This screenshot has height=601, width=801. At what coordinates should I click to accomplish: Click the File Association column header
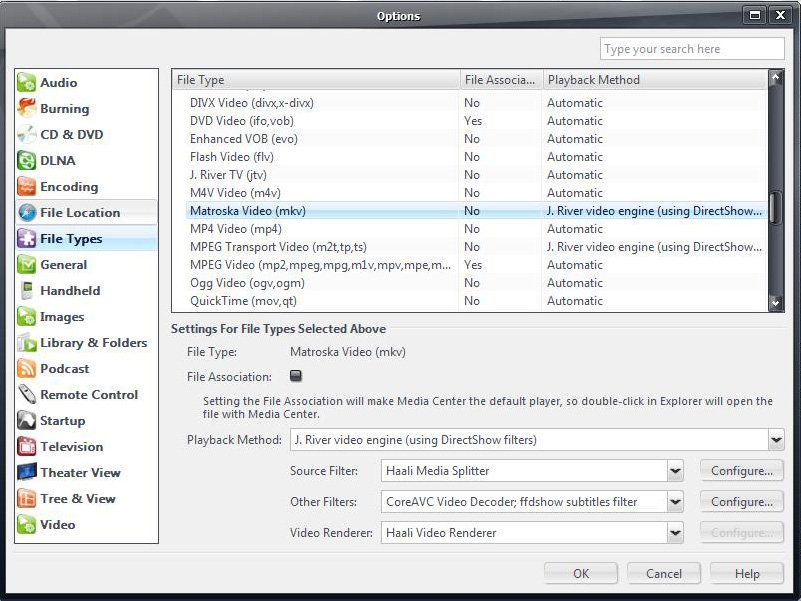click(501, 80)
